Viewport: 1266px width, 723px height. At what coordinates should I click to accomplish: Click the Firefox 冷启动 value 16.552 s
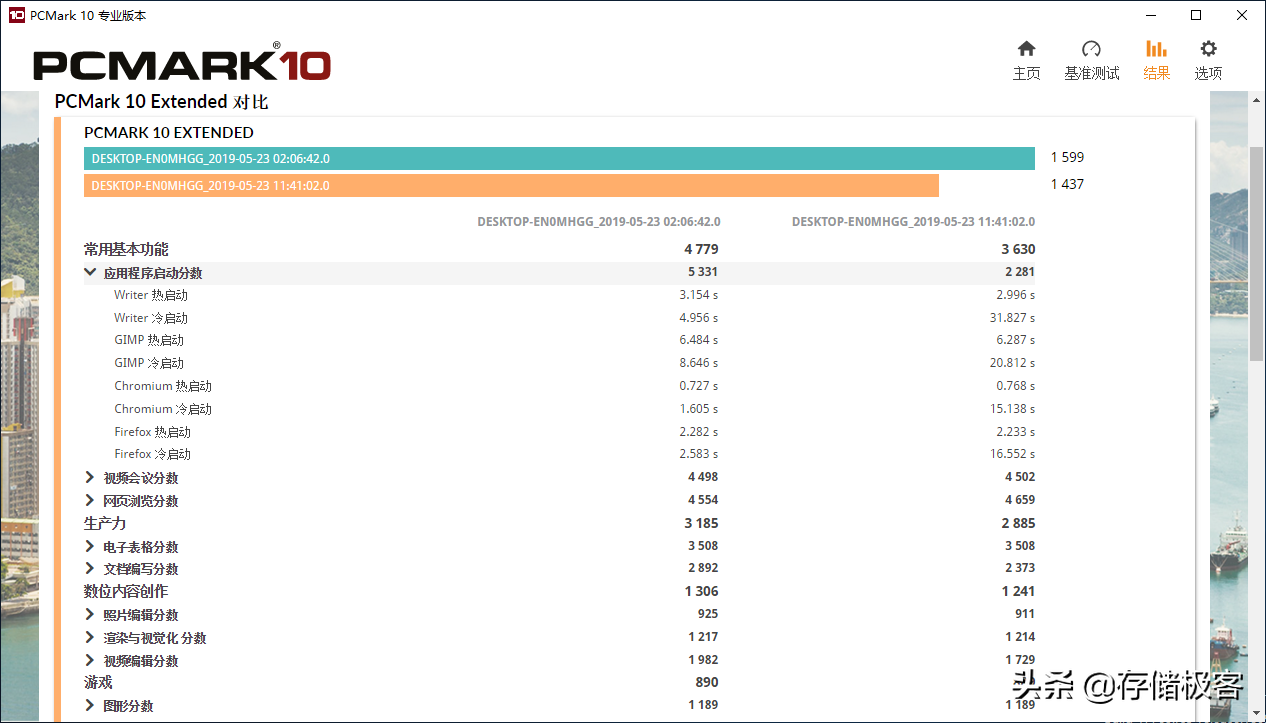1013,454
